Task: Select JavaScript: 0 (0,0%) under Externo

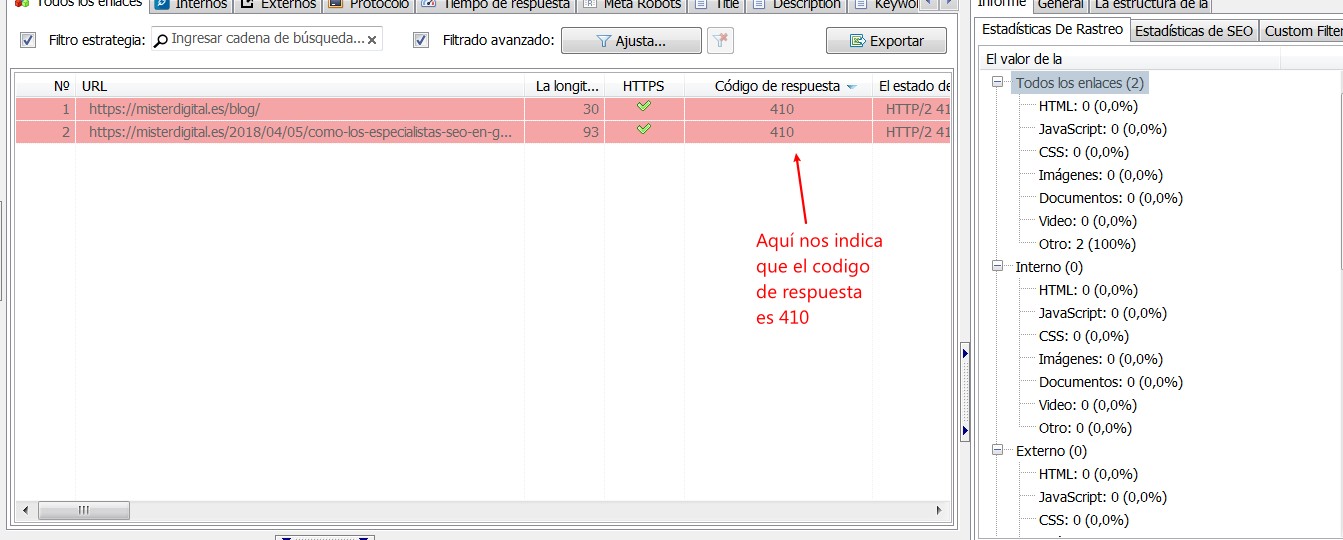Action: pyautogui.click(x=1103, y=497)
